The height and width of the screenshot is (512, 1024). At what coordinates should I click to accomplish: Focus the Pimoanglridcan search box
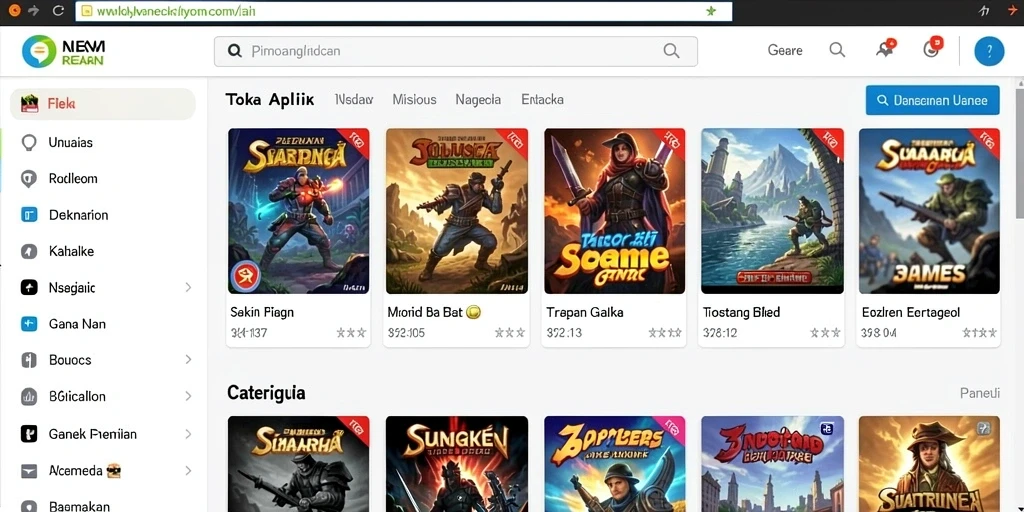pos(455,51)
